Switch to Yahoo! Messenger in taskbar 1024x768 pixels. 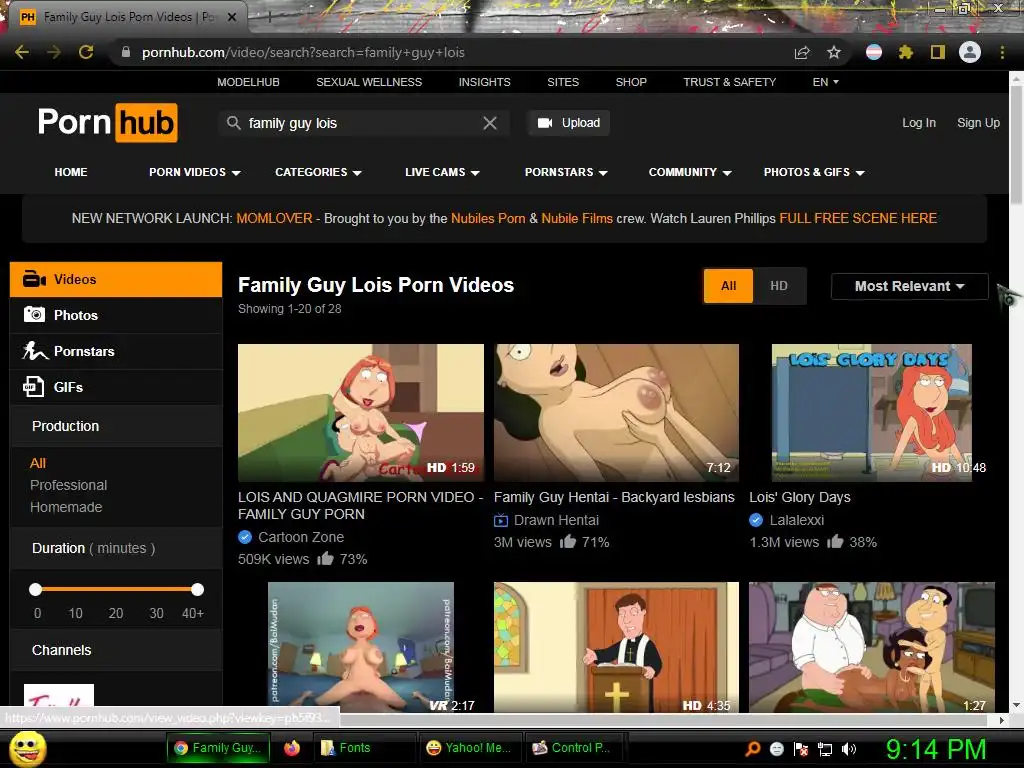(x=469, y=748)
